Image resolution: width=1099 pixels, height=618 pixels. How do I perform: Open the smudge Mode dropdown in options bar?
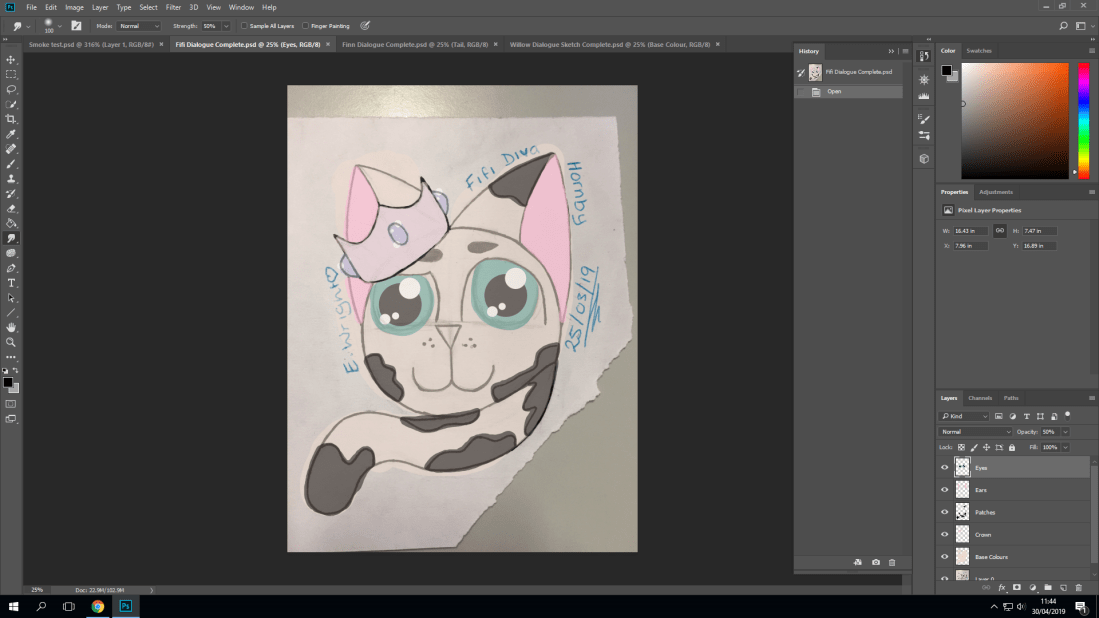(138, 26)
